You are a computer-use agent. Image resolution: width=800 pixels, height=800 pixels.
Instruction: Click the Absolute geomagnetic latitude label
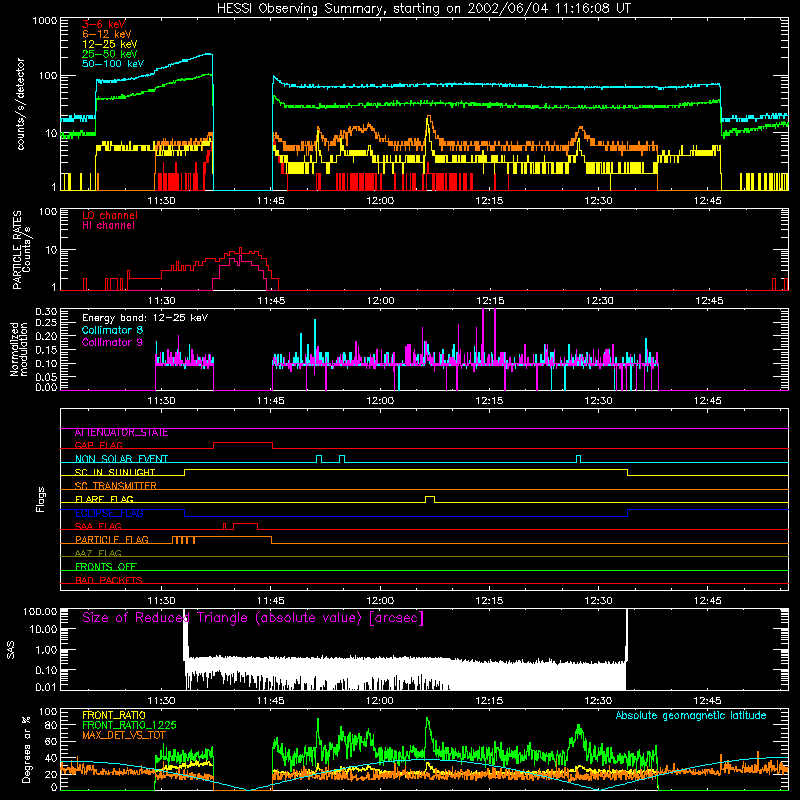(691, 716)
